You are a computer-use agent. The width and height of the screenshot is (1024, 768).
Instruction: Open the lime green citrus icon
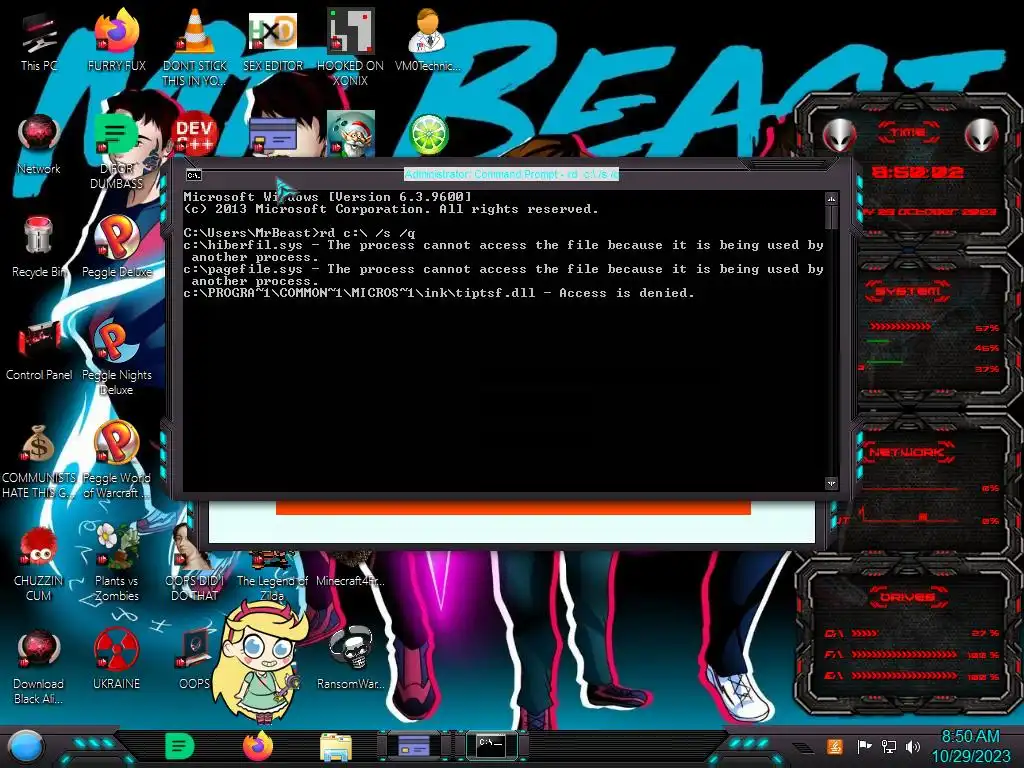(x=428, y=135)
